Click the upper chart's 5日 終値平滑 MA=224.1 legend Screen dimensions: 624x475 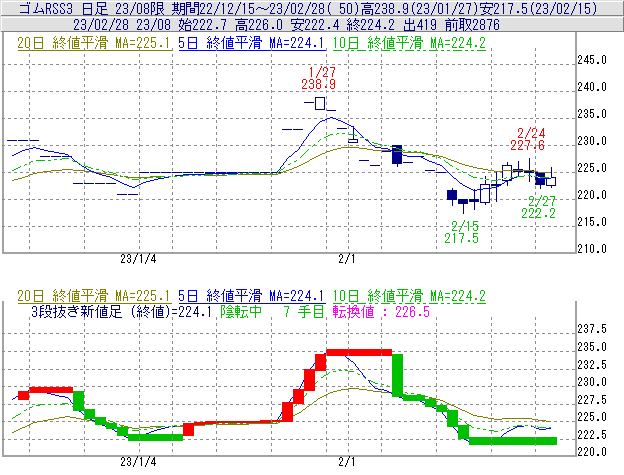click(x=251, y=43)
